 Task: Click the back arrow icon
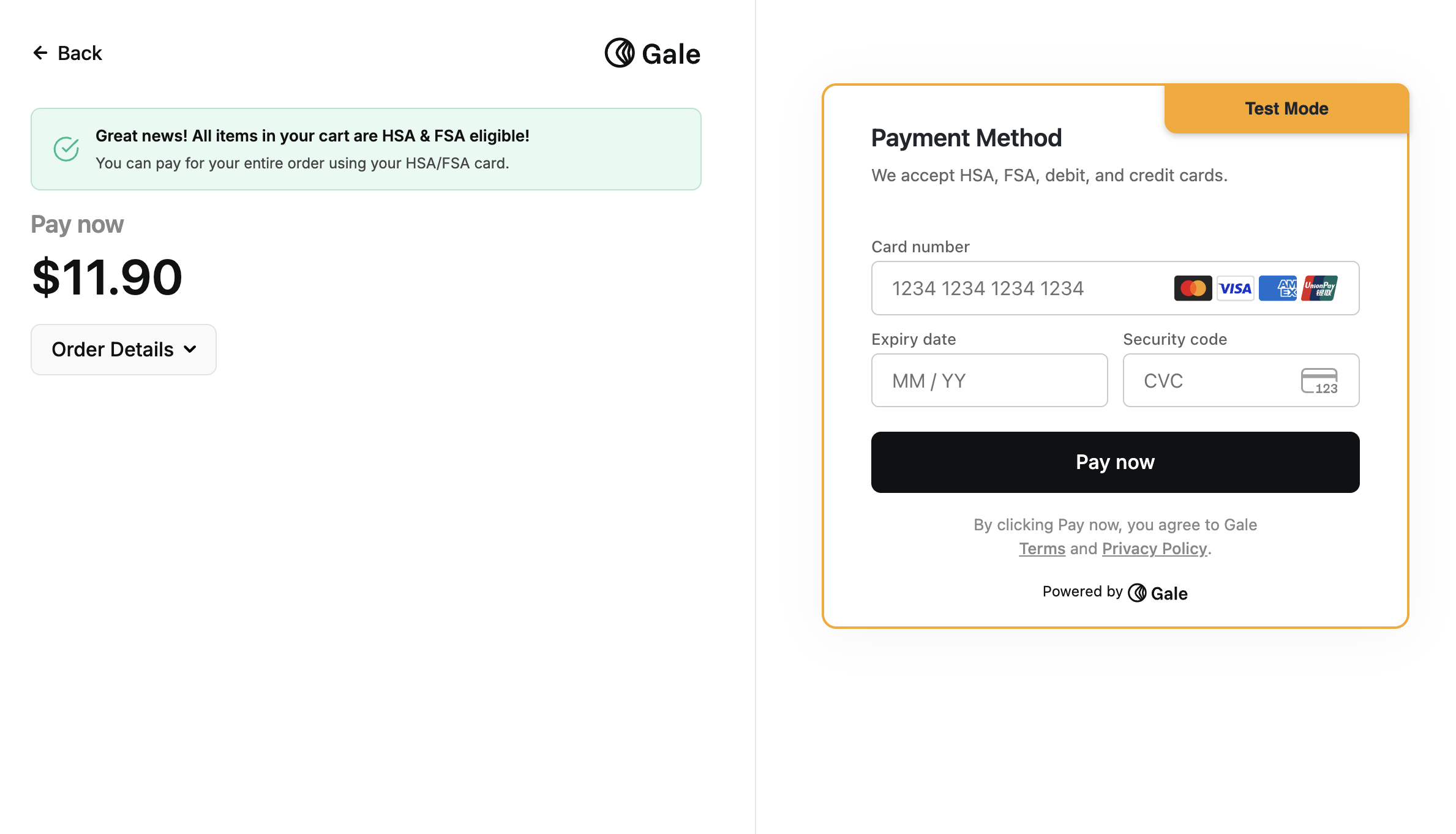point(40,53)
